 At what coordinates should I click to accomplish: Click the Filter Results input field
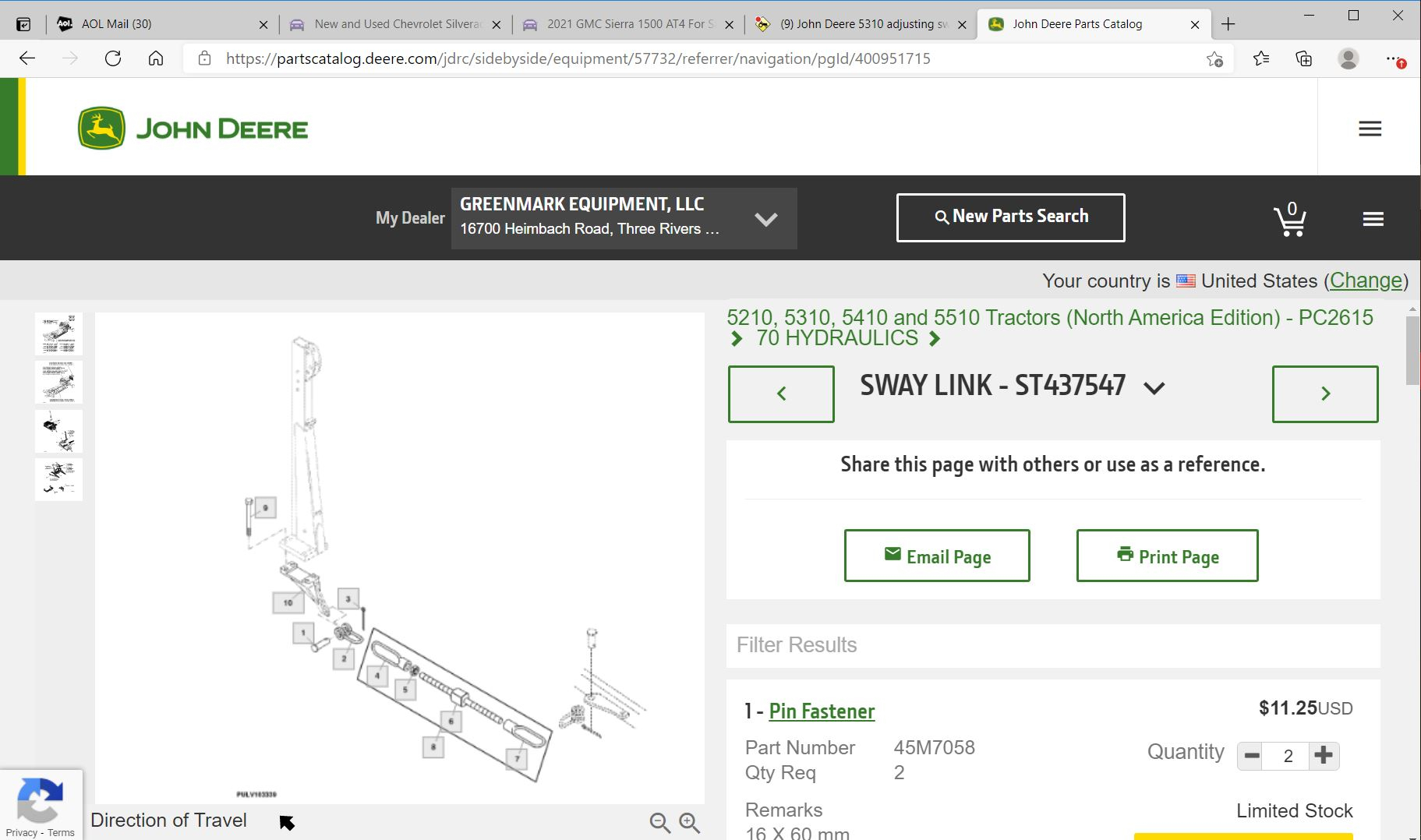pos(1053,645)
